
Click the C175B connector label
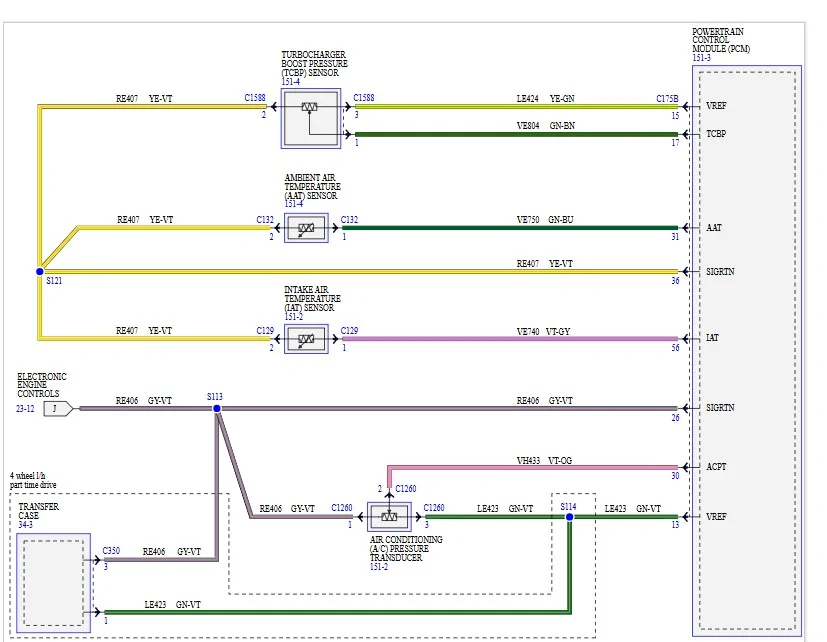click(667, 99)
